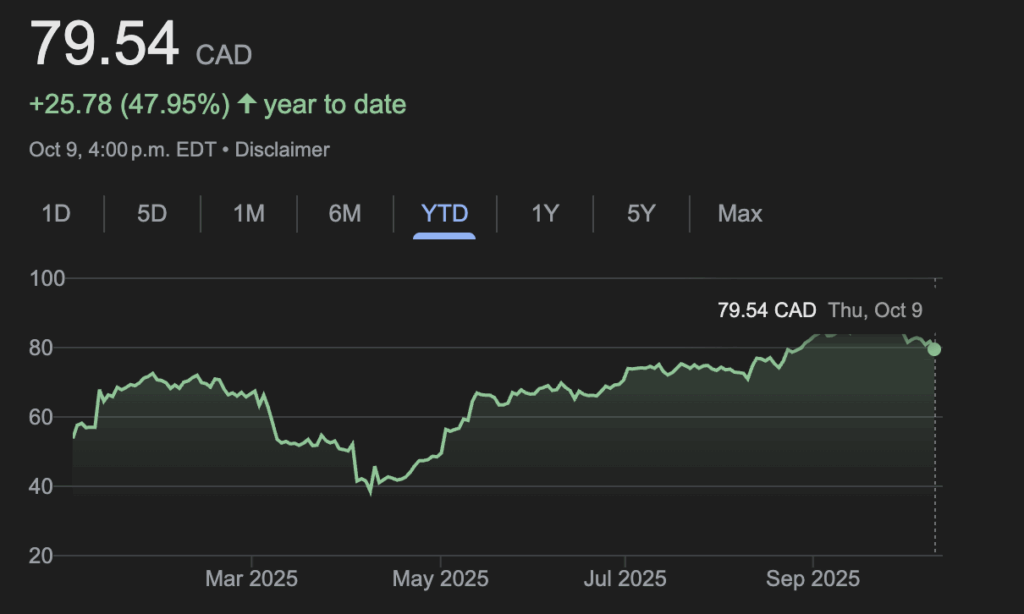Click the +25.78 (47.95%) change text

130,104
